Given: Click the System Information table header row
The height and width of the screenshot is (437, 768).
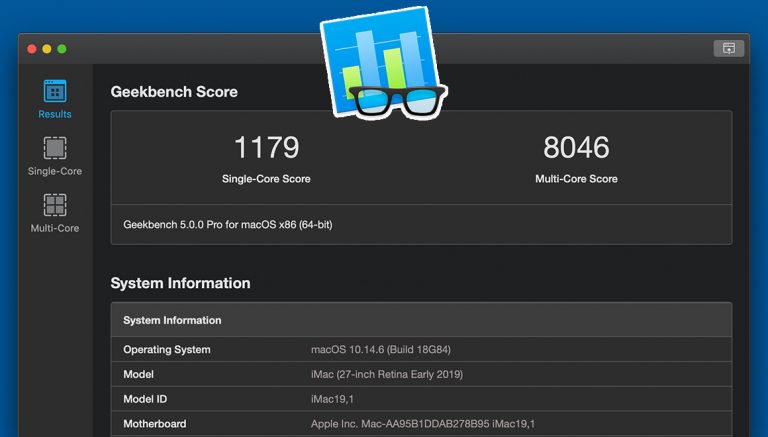Looking at the screenshot, I should pyautogui.click(x=421, y=320).
